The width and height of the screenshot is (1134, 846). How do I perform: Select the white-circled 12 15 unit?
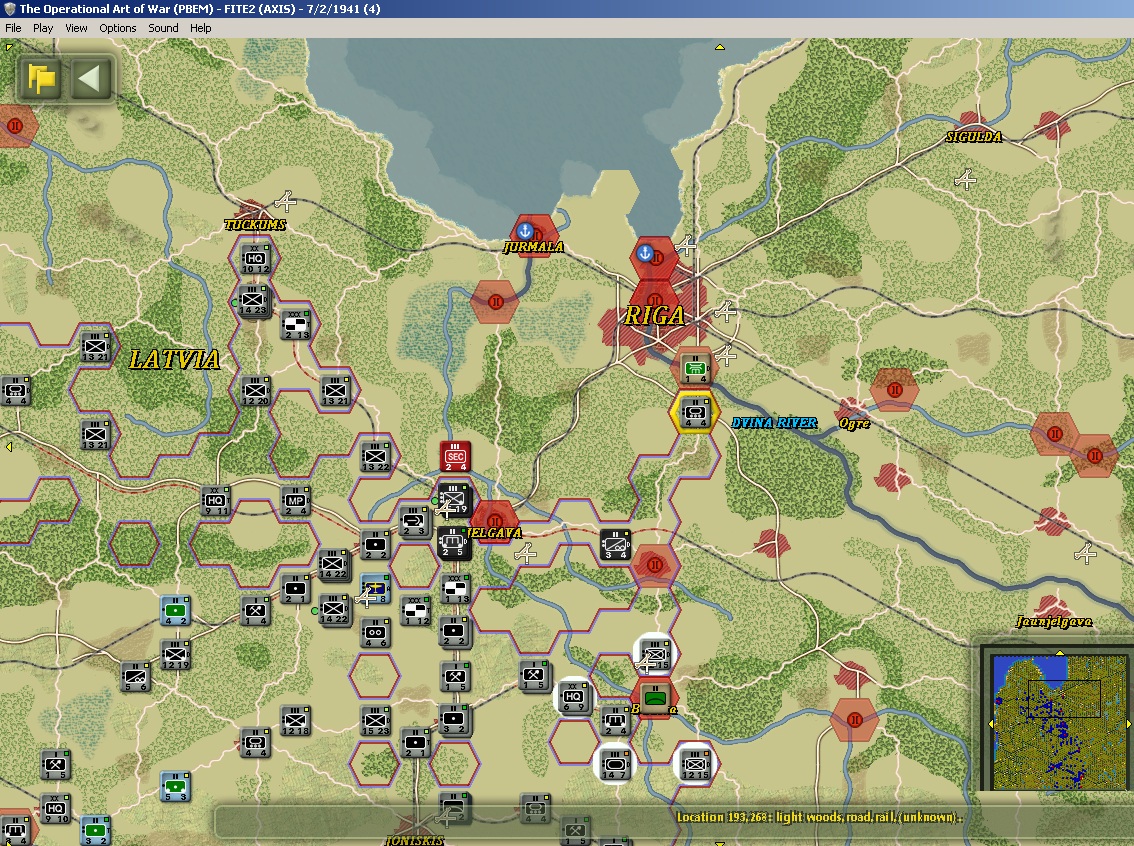(695, 764)
